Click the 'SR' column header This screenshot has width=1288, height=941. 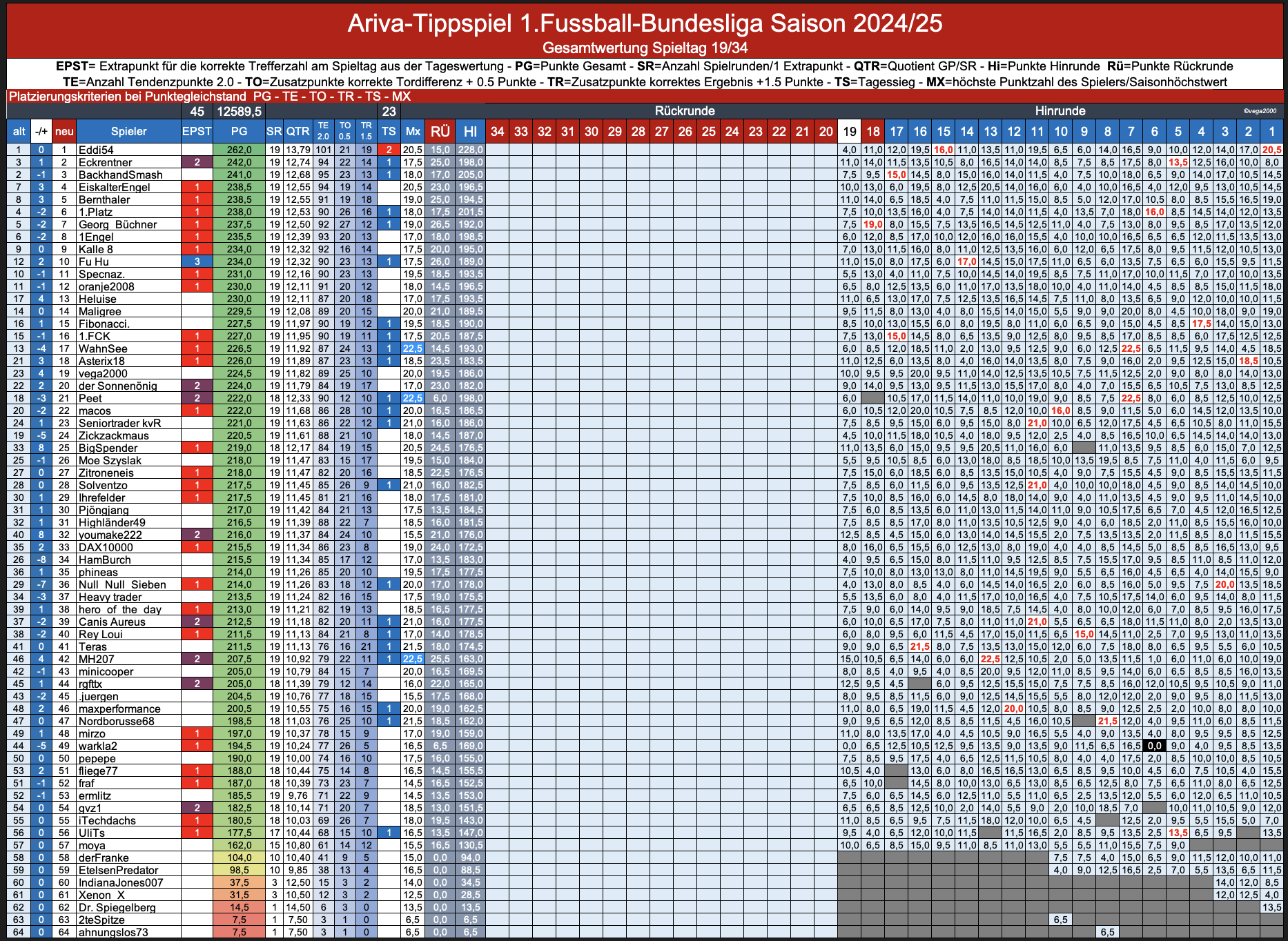[274, 131]
